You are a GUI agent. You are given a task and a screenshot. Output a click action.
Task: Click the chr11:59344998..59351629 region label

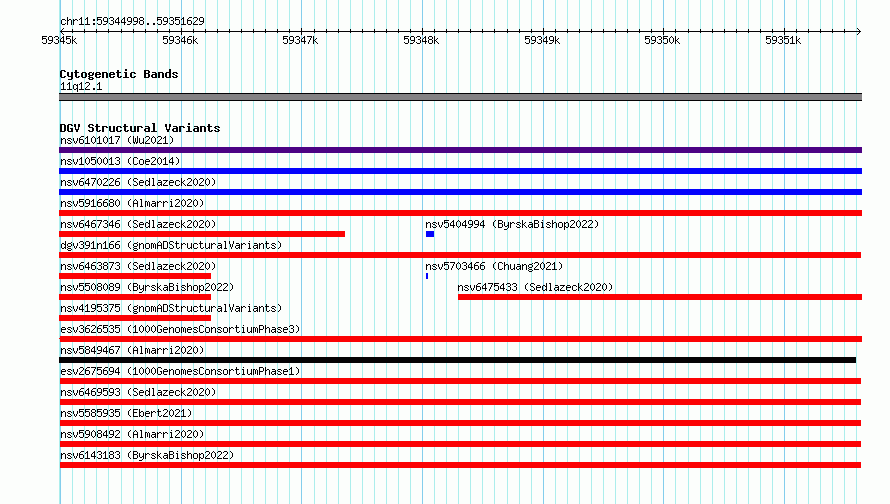pyautogui.click(x=132, y=21)
